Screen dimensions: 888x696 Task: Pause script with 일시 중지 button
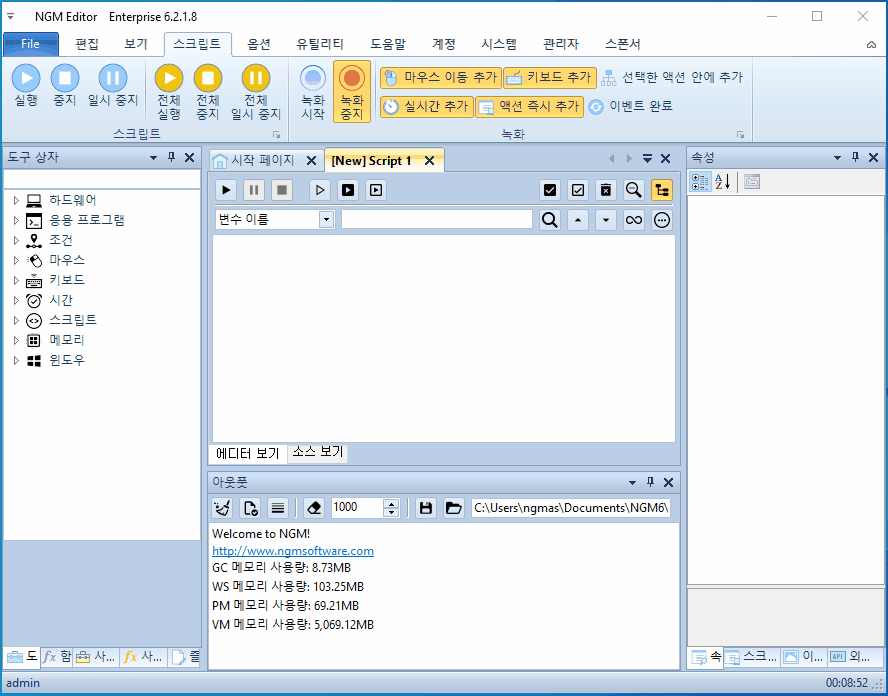click(113, 86)
